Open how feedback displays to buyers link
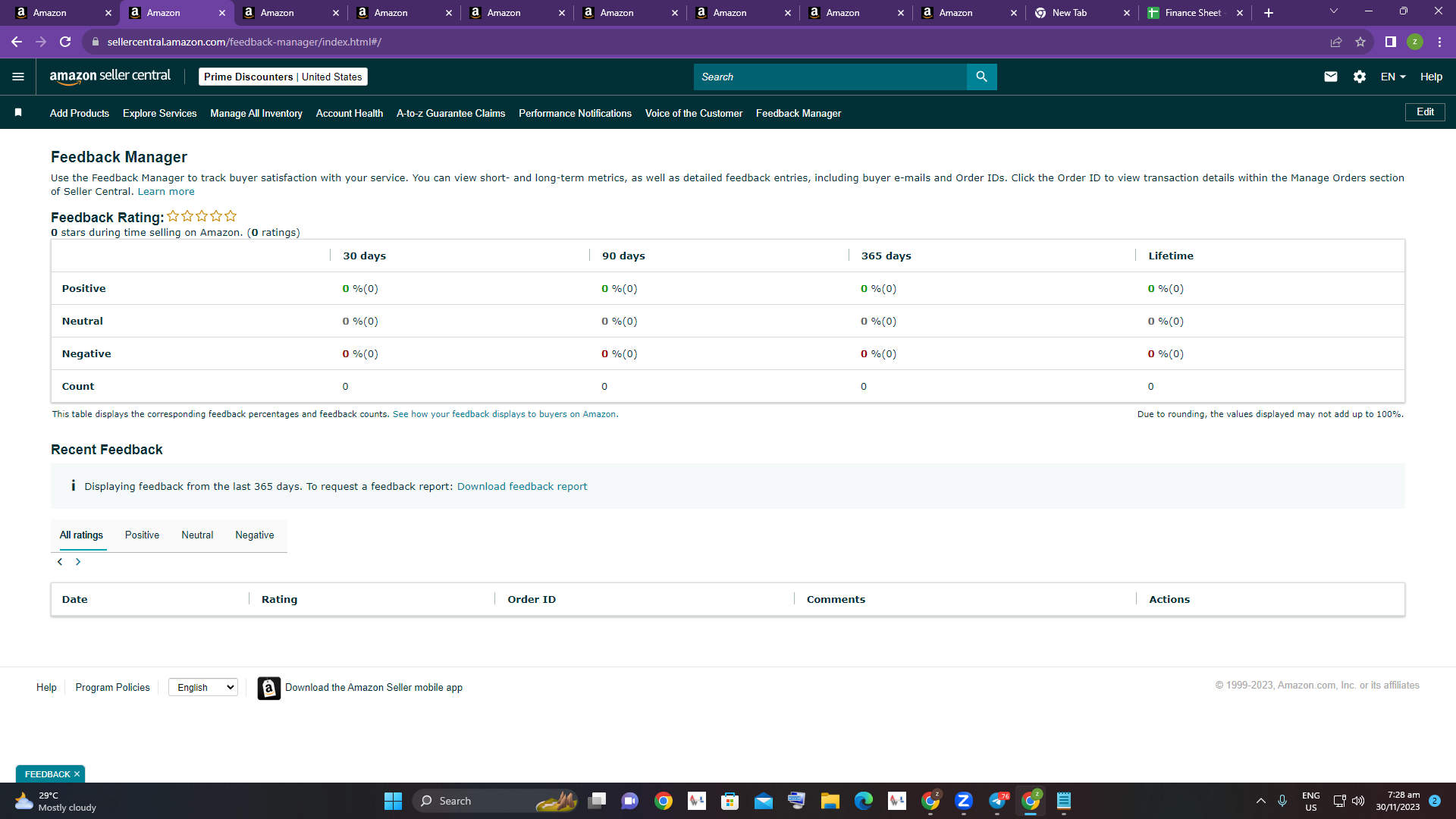 (504, 414)
